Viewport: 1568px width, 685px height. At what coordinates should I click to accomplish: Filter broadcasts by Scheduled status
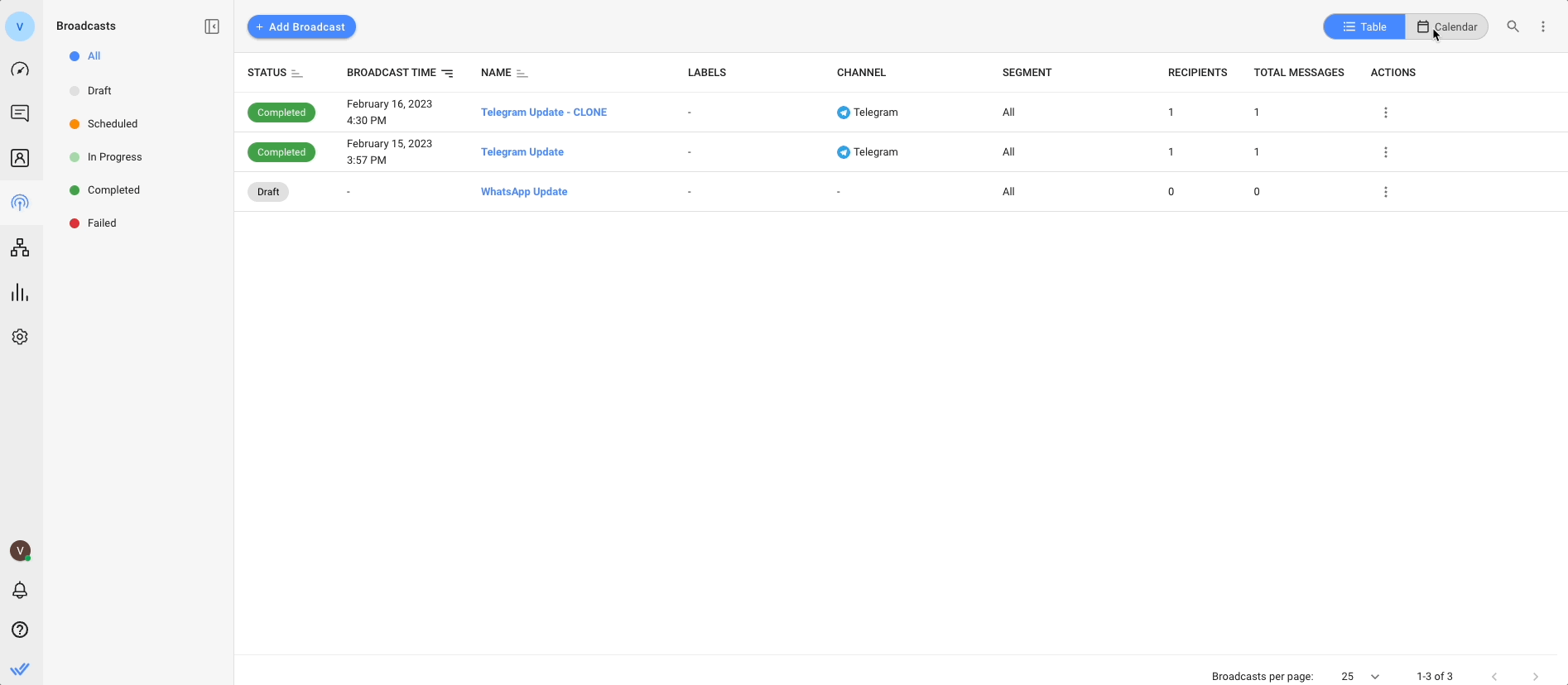[113, 124]
